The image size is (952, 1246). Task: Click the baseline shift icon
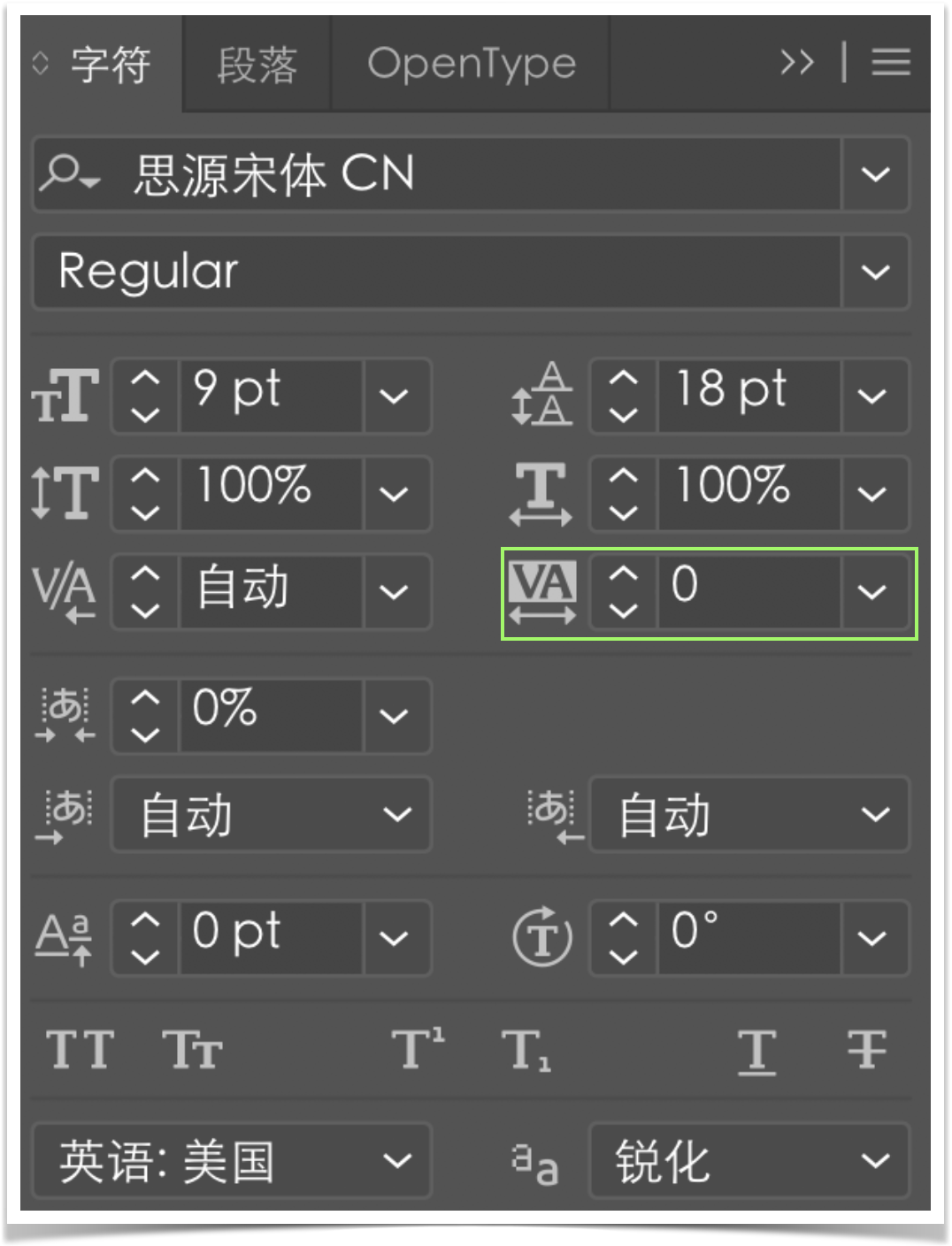64,937
